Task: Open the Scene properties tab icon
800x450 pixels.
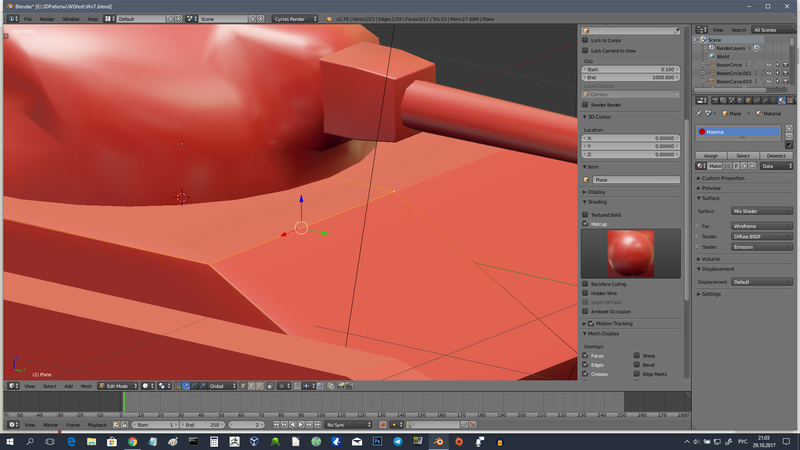Action: point(732,101)
